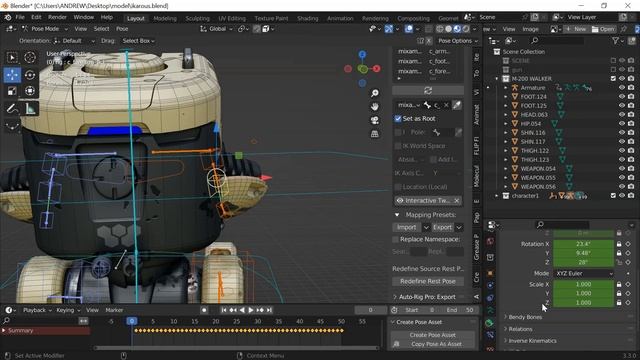Click keyframe diamond beside Rotation X

pos(628,244)
